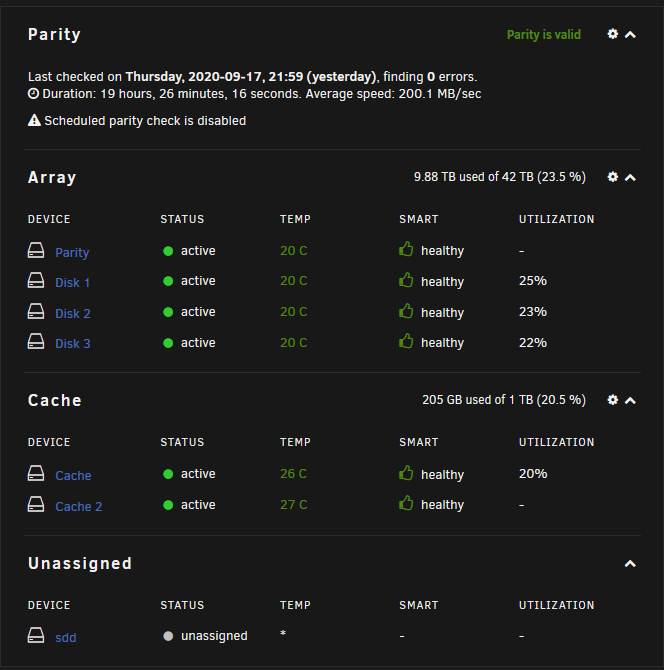Open the Disk 2 link

[73, 314]
